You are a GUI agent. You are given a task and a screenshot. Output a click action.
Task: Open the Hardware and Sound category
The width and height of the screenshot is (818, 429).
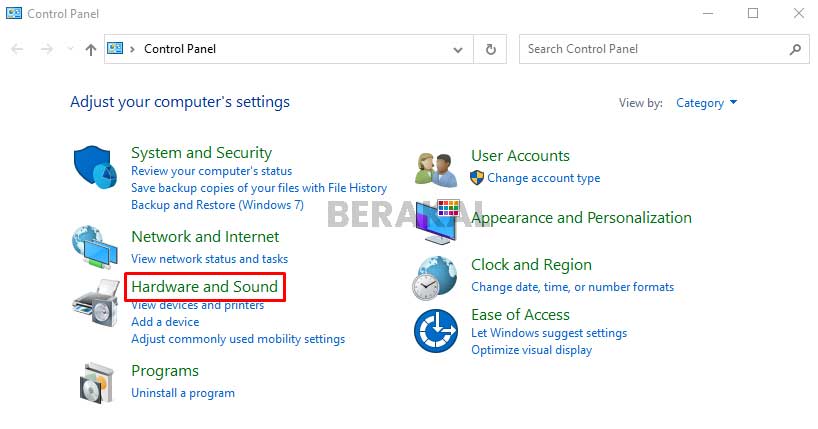tap(204, 287)
